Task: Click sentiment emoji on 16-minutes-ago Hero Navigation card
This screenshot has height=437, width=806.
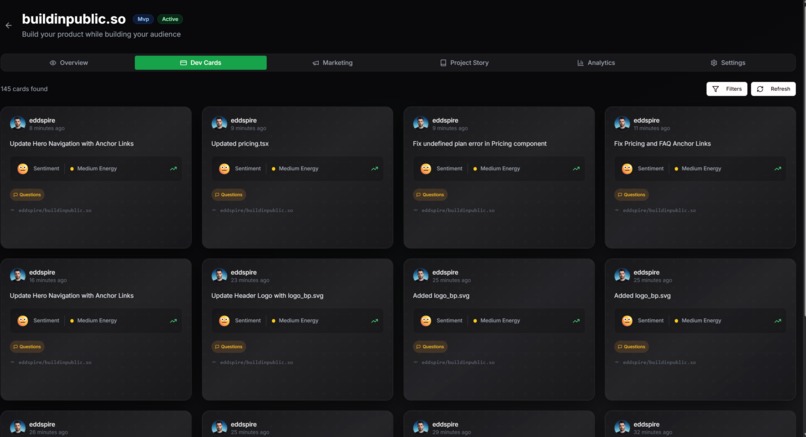Action: (23, 321)
